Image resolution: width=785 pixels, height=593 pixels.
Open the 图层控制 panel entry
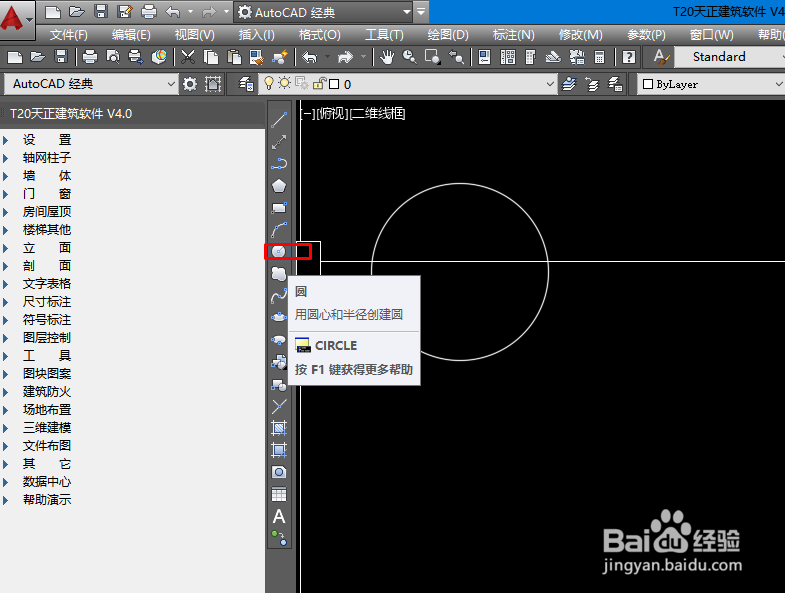[47, 338]
